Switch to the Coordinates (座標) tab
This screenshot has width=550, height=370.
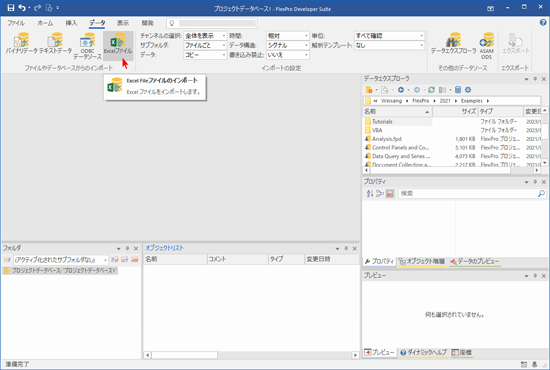point(462,352)
